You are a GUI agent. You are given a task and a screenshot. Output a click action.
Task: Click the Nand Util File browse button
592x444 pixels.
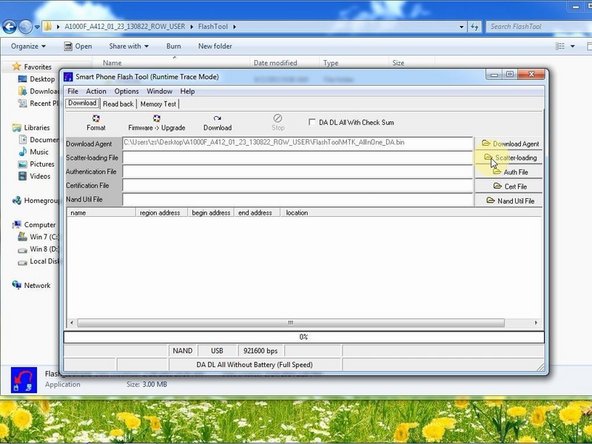[x=509, y=200]
